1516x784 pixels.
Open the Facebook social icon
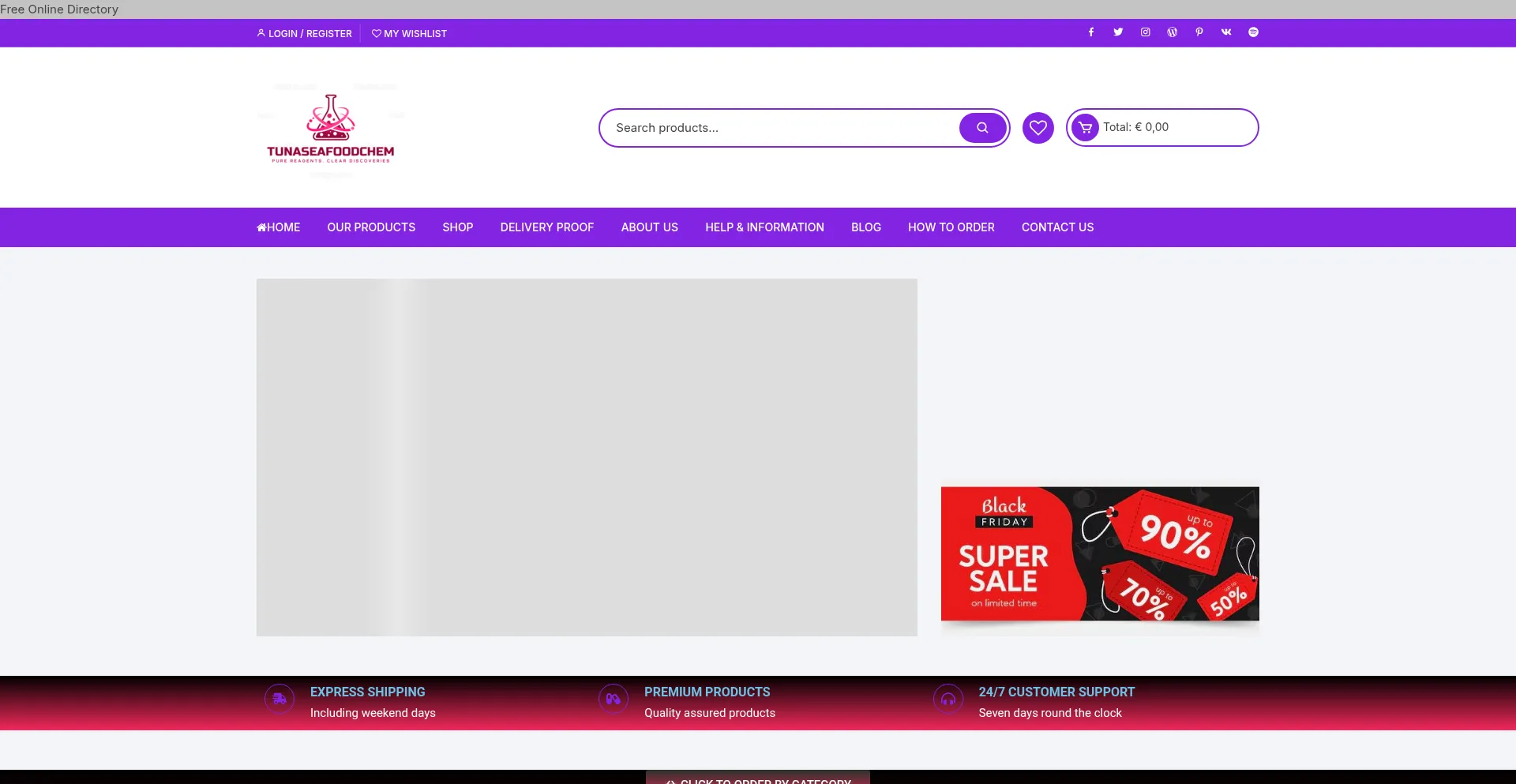(1090, 32)
